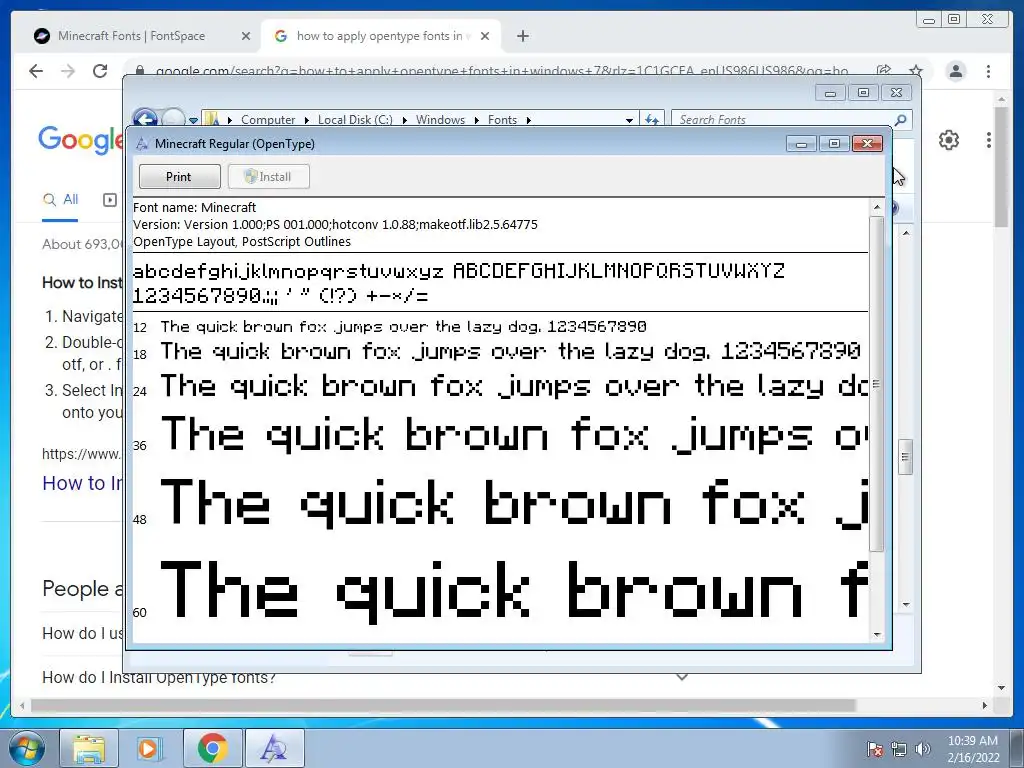Click the font viewer vertical scrollbar thumb
Screen dimensions: 1024x768
click(877, 384)
